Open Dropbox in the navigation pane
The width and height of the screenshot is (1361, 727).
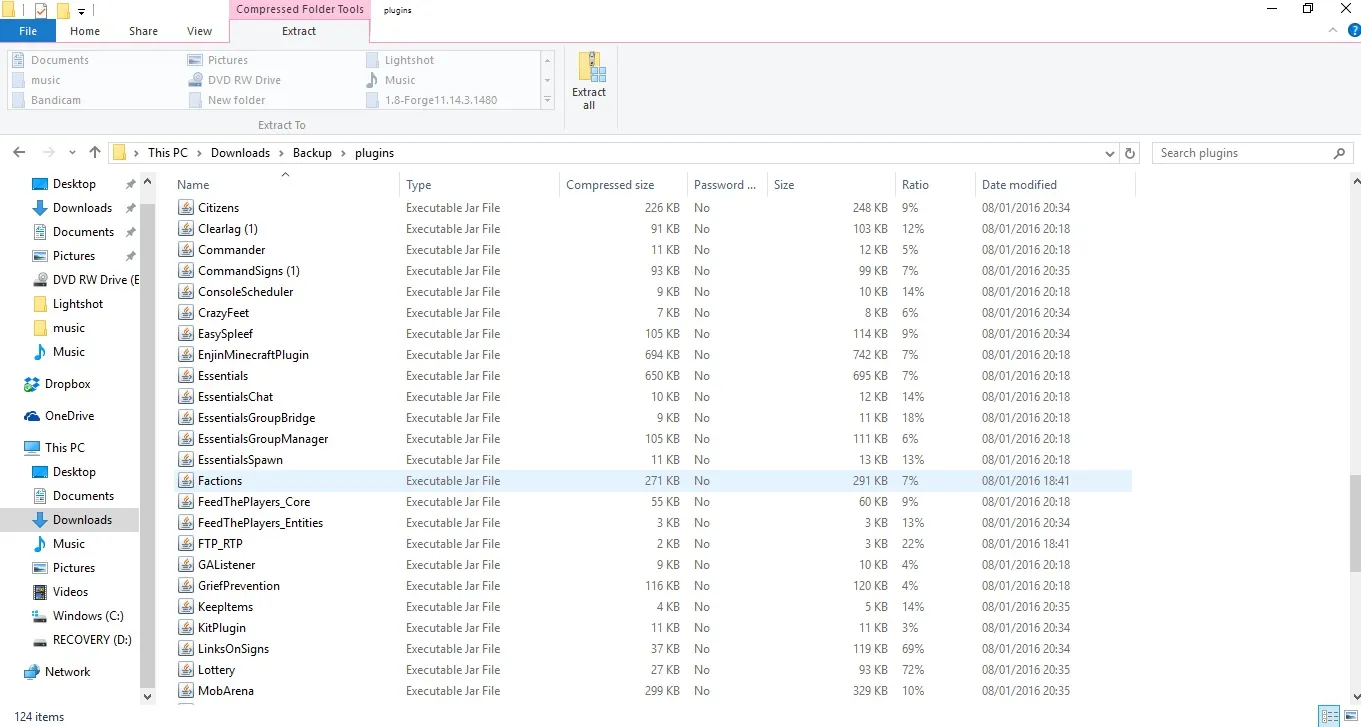click(67, 384)
